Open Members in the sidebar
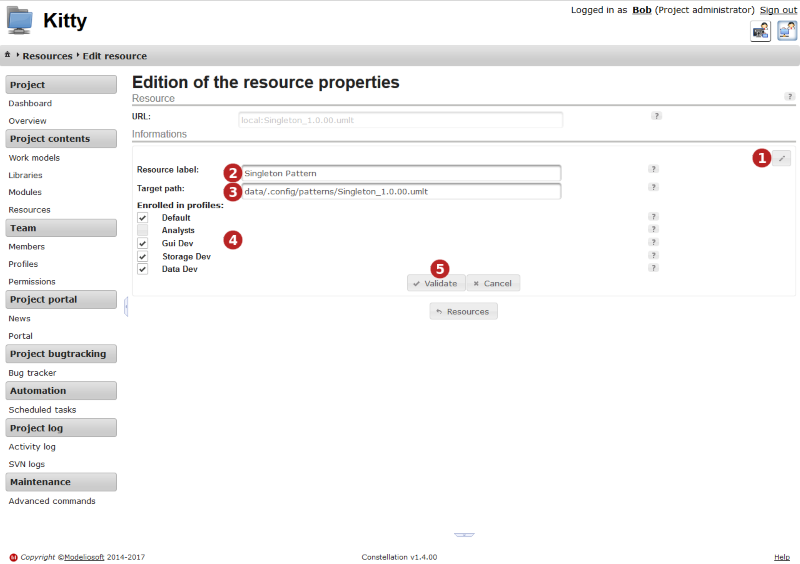800x564 pixels. coord(27,247)
